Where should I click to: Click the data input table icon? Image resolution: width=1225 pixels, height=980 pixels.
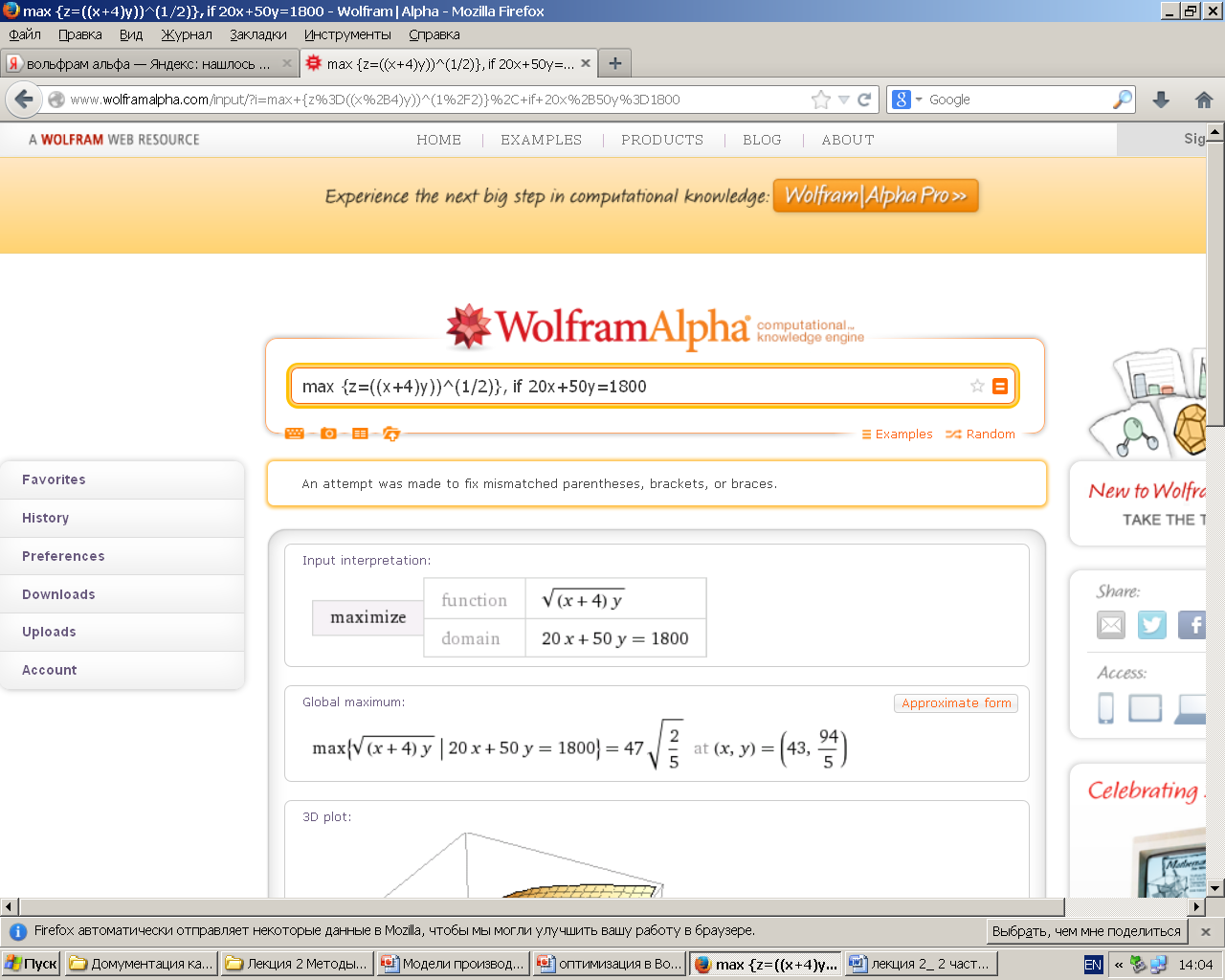tap(360, 434)
